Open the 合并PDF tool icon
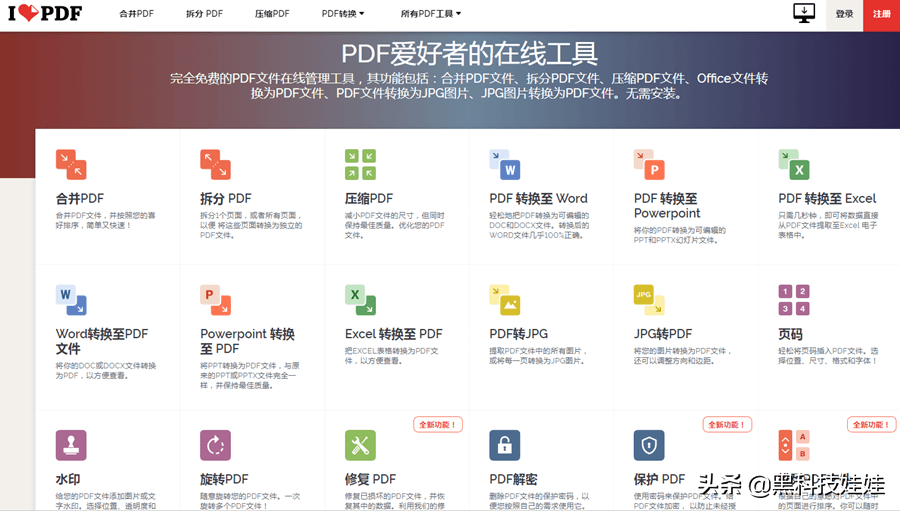Screen dimensions: 900x511 click(x=71, y=164)
